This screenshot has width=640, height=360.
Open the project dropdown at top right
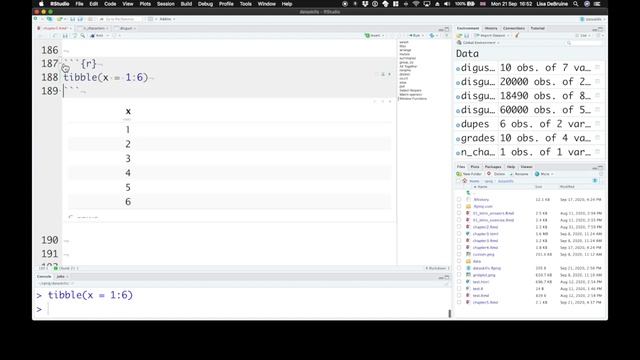point(593,19)
